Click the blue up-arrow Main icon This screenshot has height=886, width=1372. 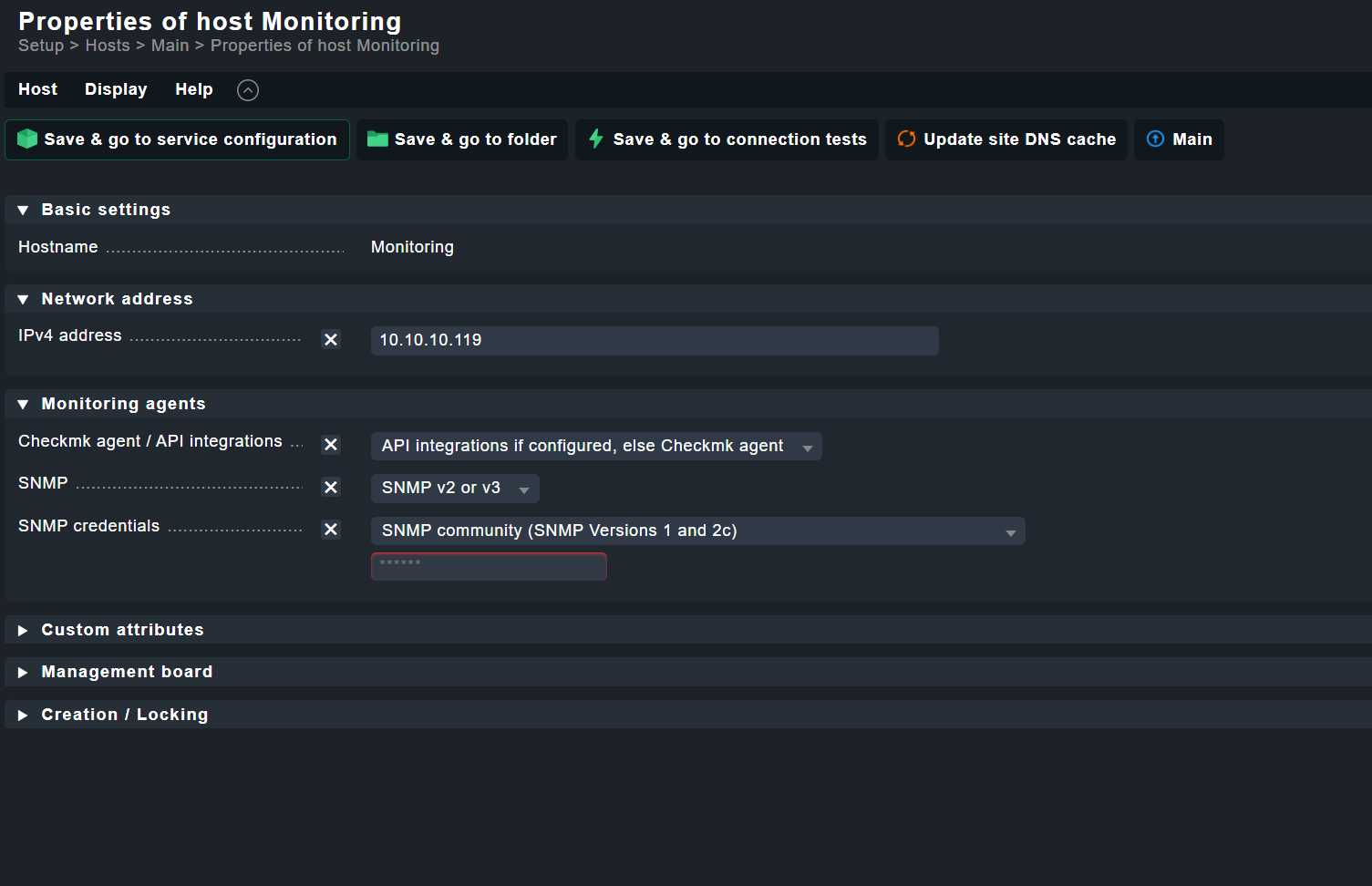(1155, 139)
